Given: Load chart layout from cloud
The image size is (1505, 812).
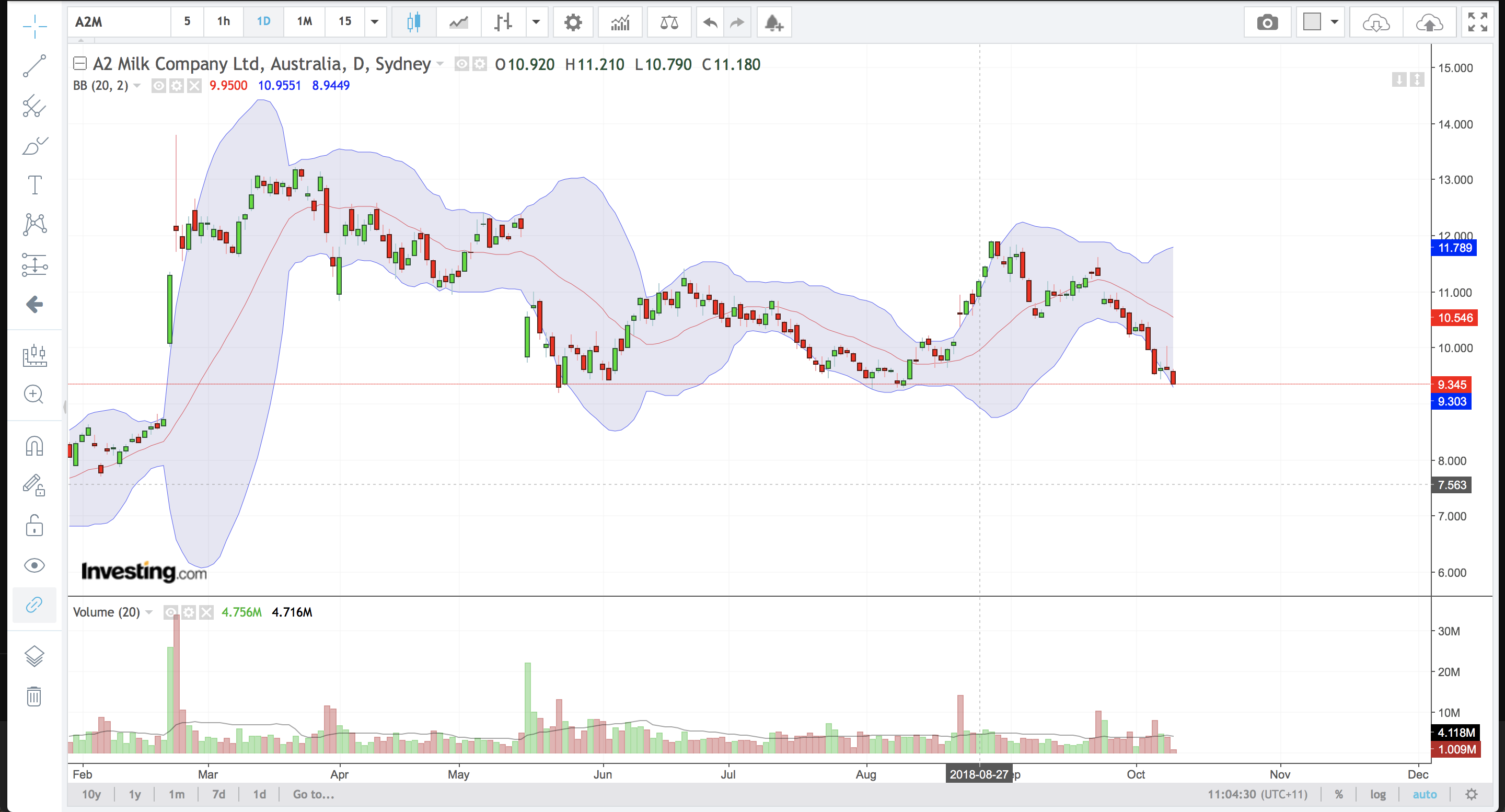Looking at the screenshot, I should (1376, 22).
